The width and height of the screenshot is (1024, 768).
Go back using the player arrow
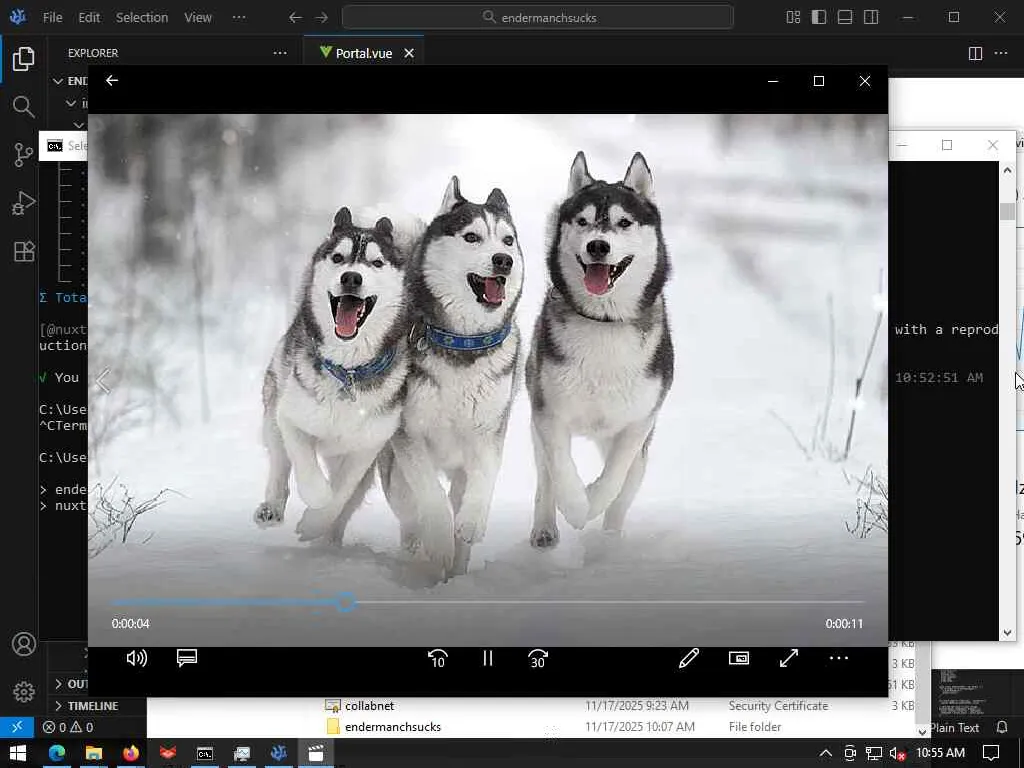point(112,81)
